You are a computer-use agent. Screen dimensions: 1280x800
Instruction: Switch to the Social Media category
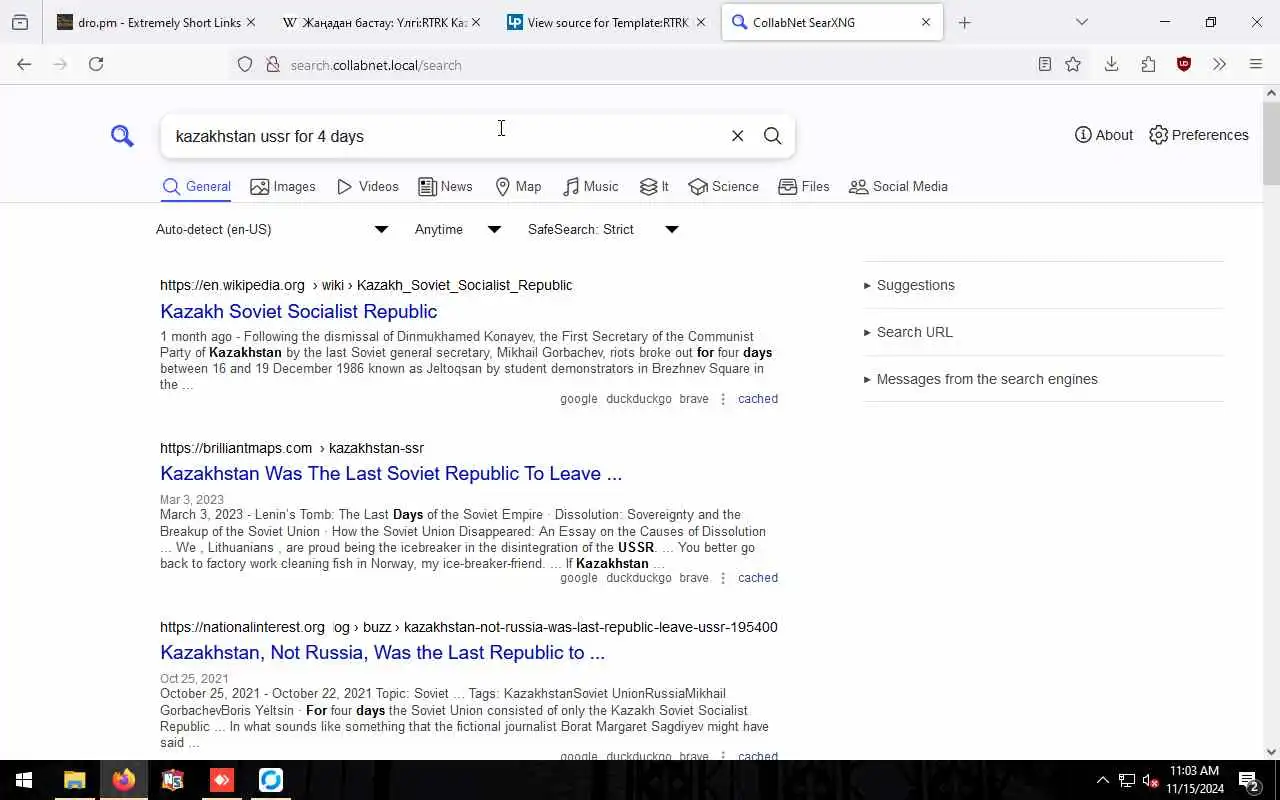pos(898,187)
